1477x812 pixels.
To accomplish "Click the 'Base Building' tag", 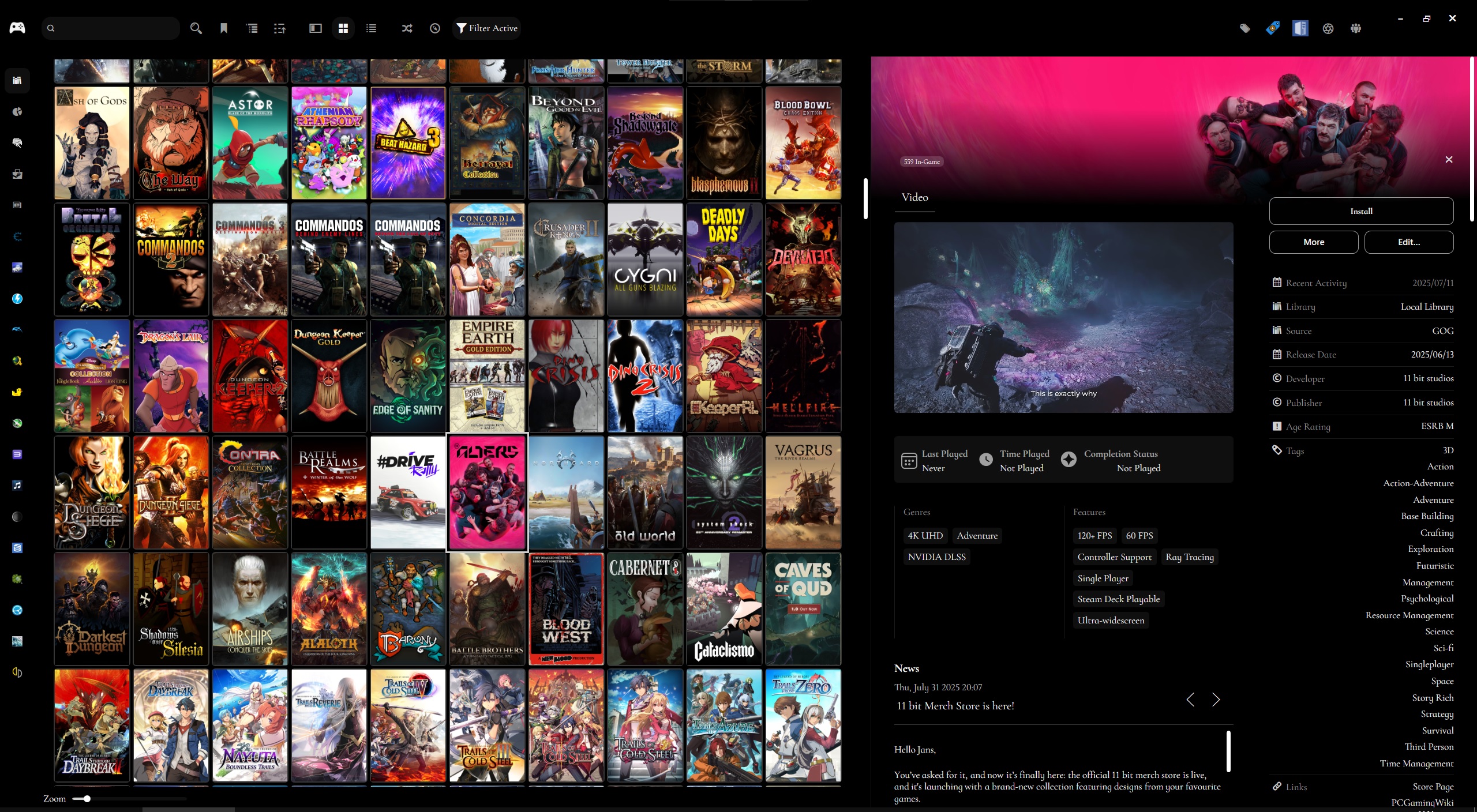I will click(1427, 516).
